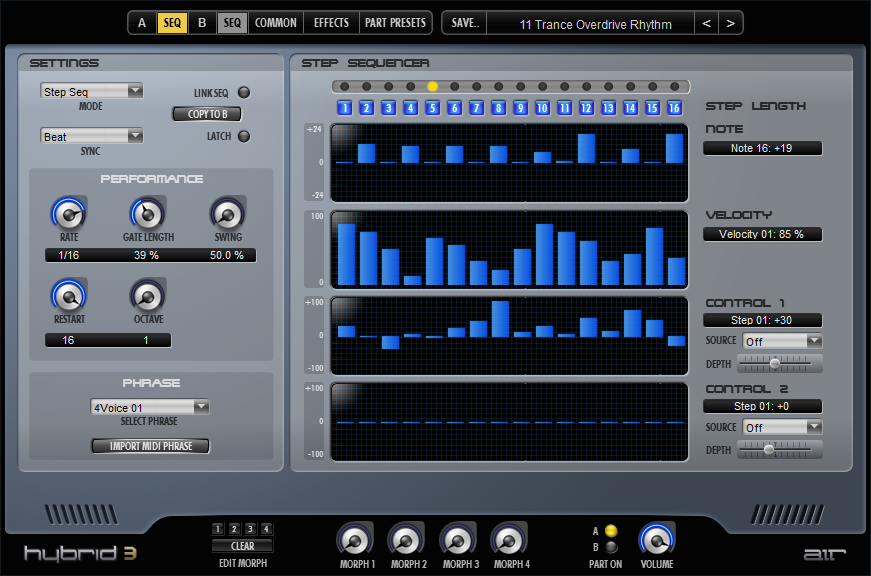The image size is (871, 576).
Task: Toggle step 15 button
Action: [x=652, y=108]
